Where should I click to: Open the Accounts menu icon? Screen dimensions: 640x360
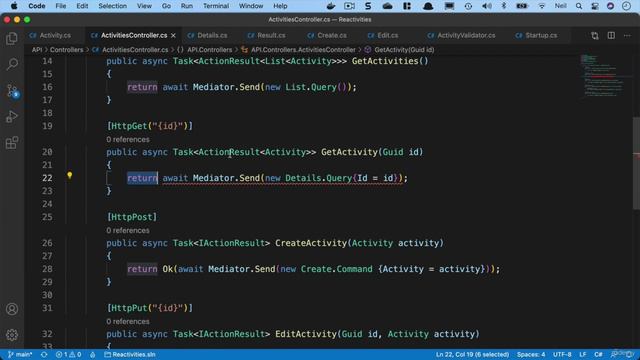click(x=12, y=309)
